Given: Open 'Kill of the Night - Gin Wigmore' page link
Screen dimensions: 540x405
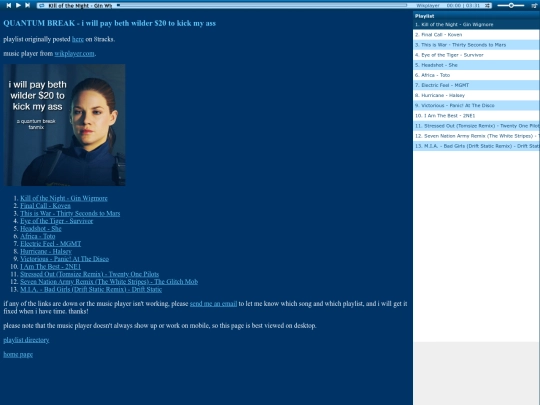Looking at the screenshot, I should pyautogui.click(x=64, y=198).
